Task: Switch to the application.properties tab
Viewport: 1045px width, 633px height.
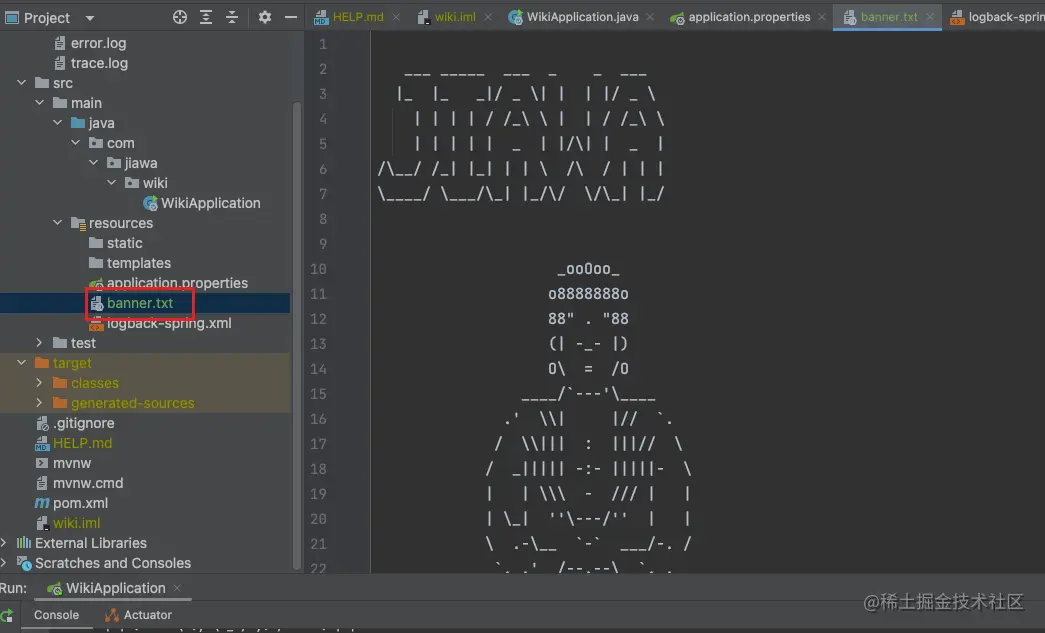Action: (749, 17)
